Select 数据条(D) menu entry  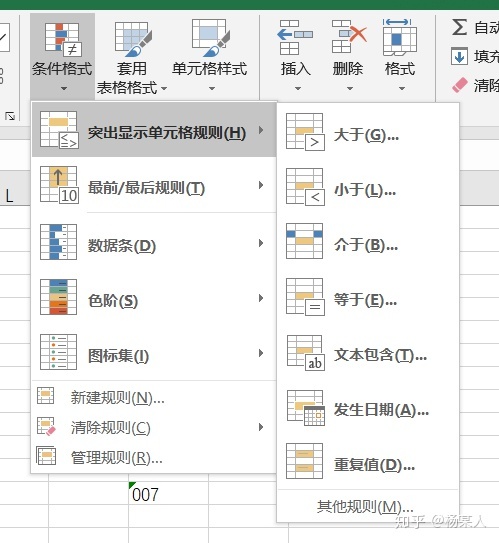click(x=154, y=242)
